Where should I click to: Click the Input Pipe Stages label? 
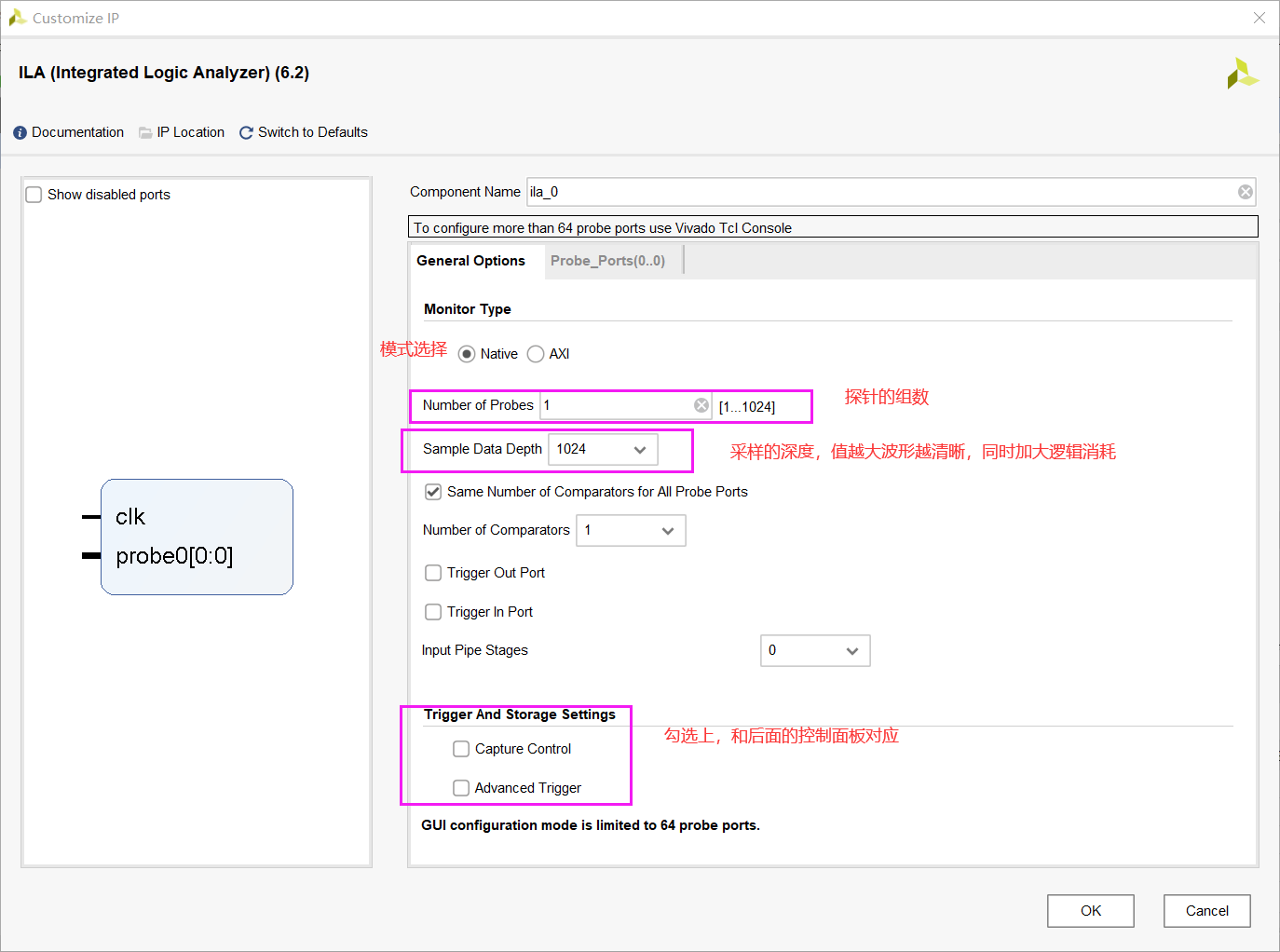point(475,650)
